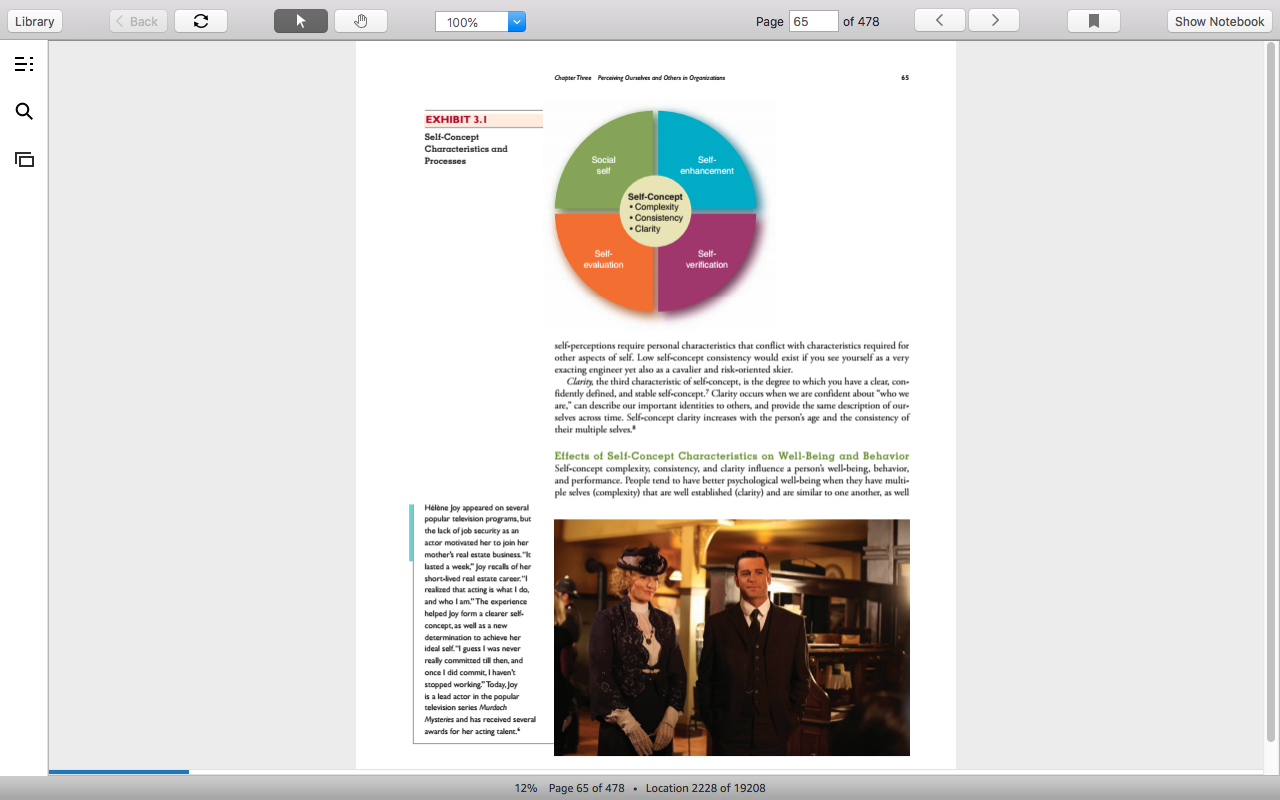Go to the previous page
This screenshot has width=1280, height=800.
pyautogui.click(x=940, y=20)
